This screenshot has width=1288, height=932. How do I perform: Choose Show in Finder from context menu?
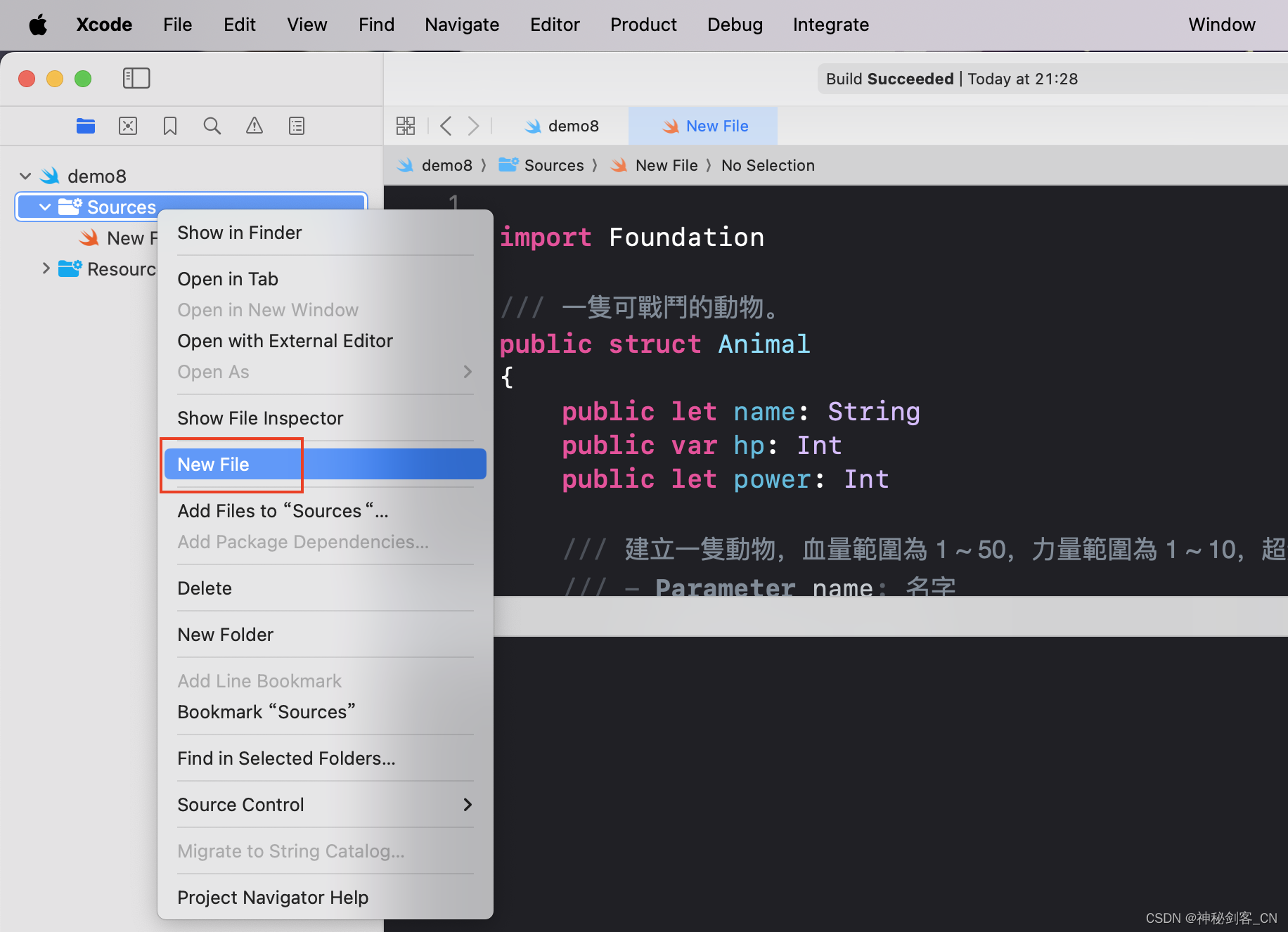tap(325, 233)
